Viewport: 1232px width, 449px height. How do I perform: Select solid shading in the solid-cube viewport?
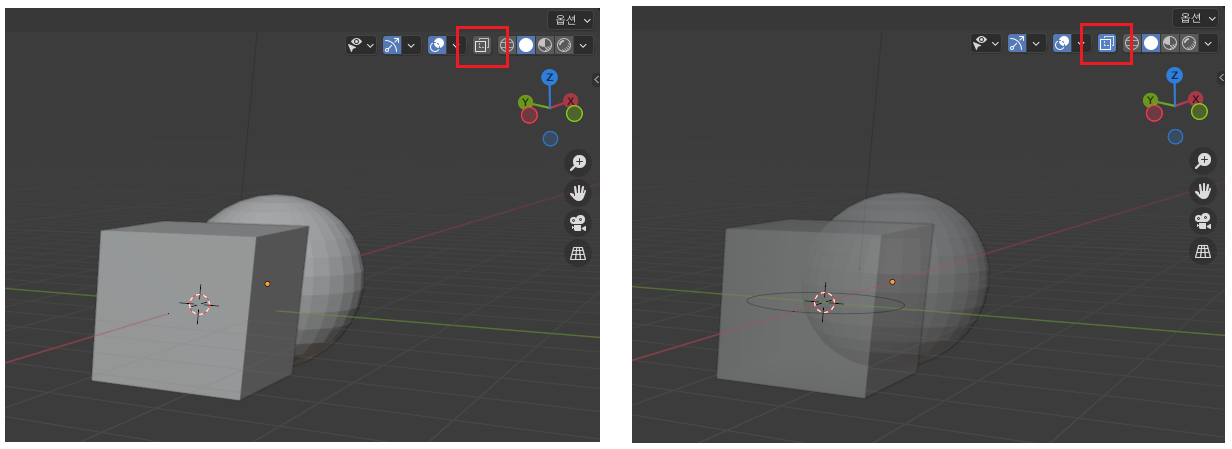click(526, 45)
